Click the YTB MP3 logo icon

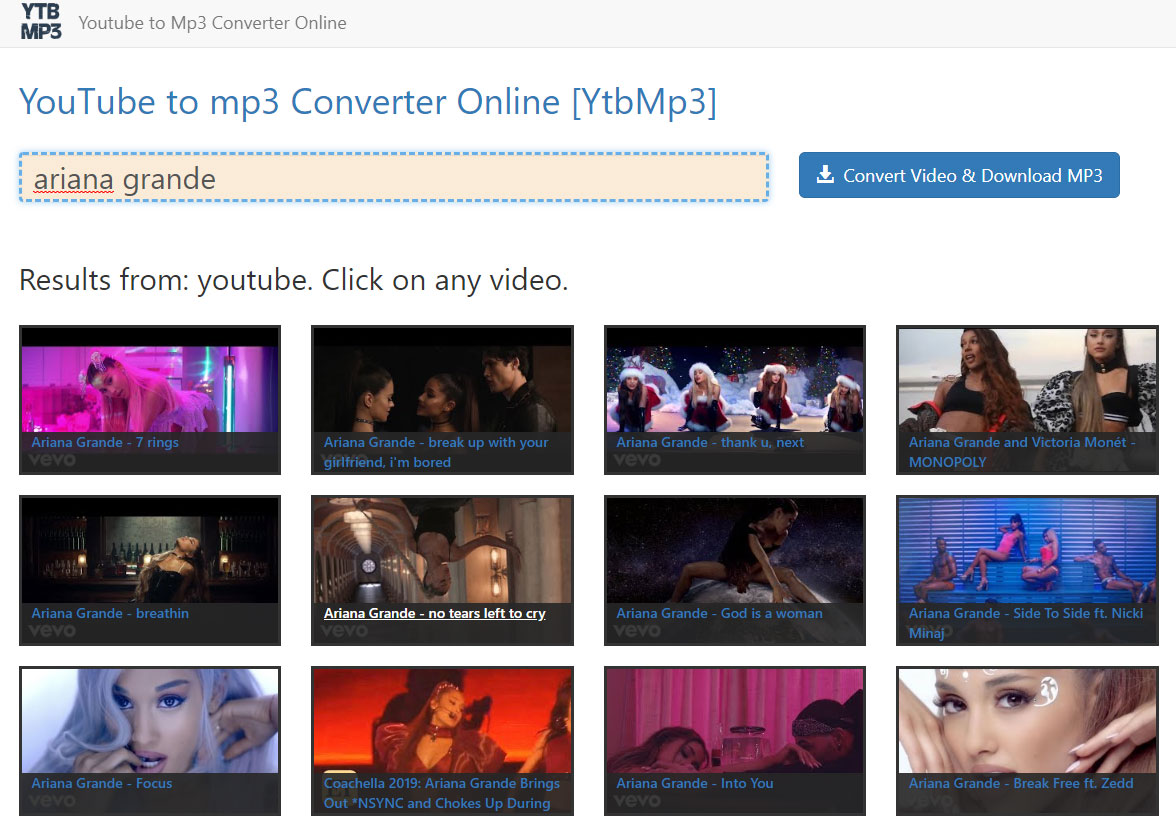[41, 21]
